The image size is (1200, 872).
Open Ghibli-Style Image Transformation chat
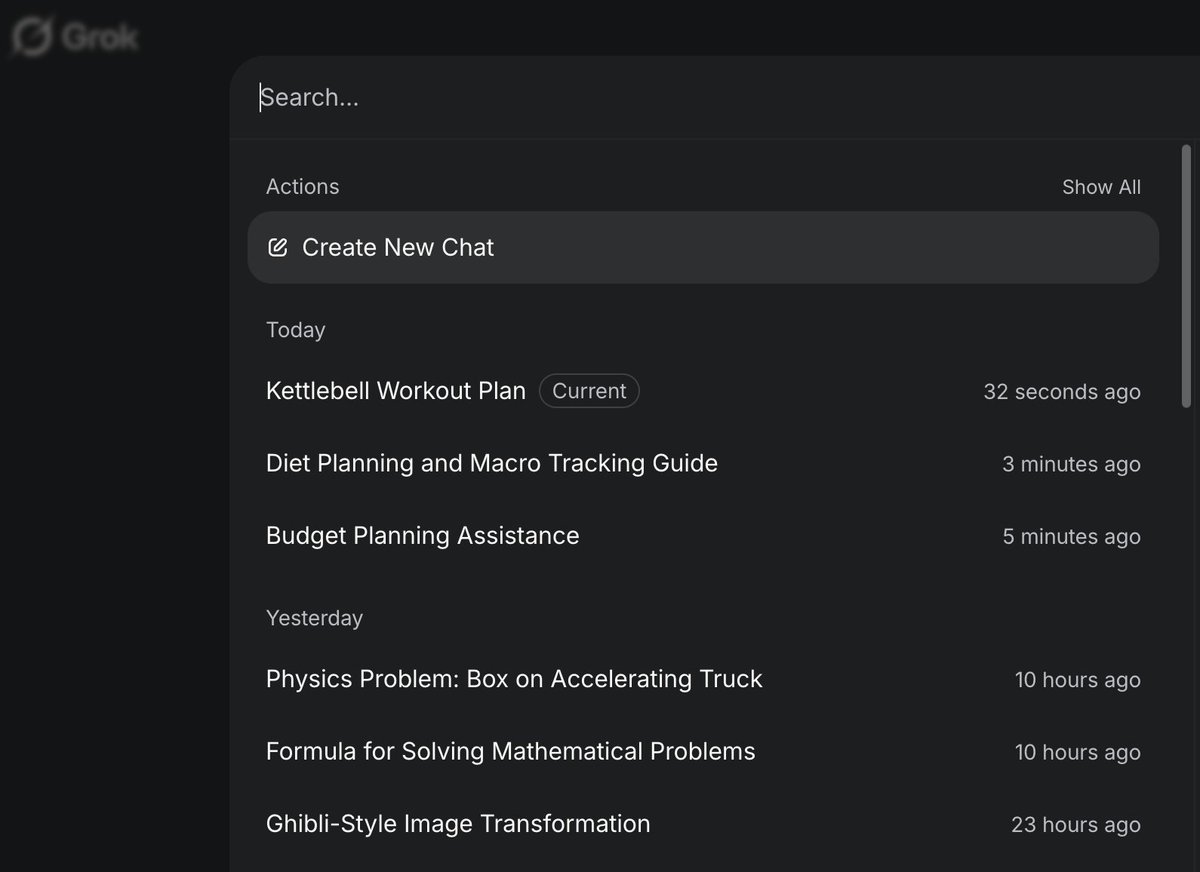703,823
